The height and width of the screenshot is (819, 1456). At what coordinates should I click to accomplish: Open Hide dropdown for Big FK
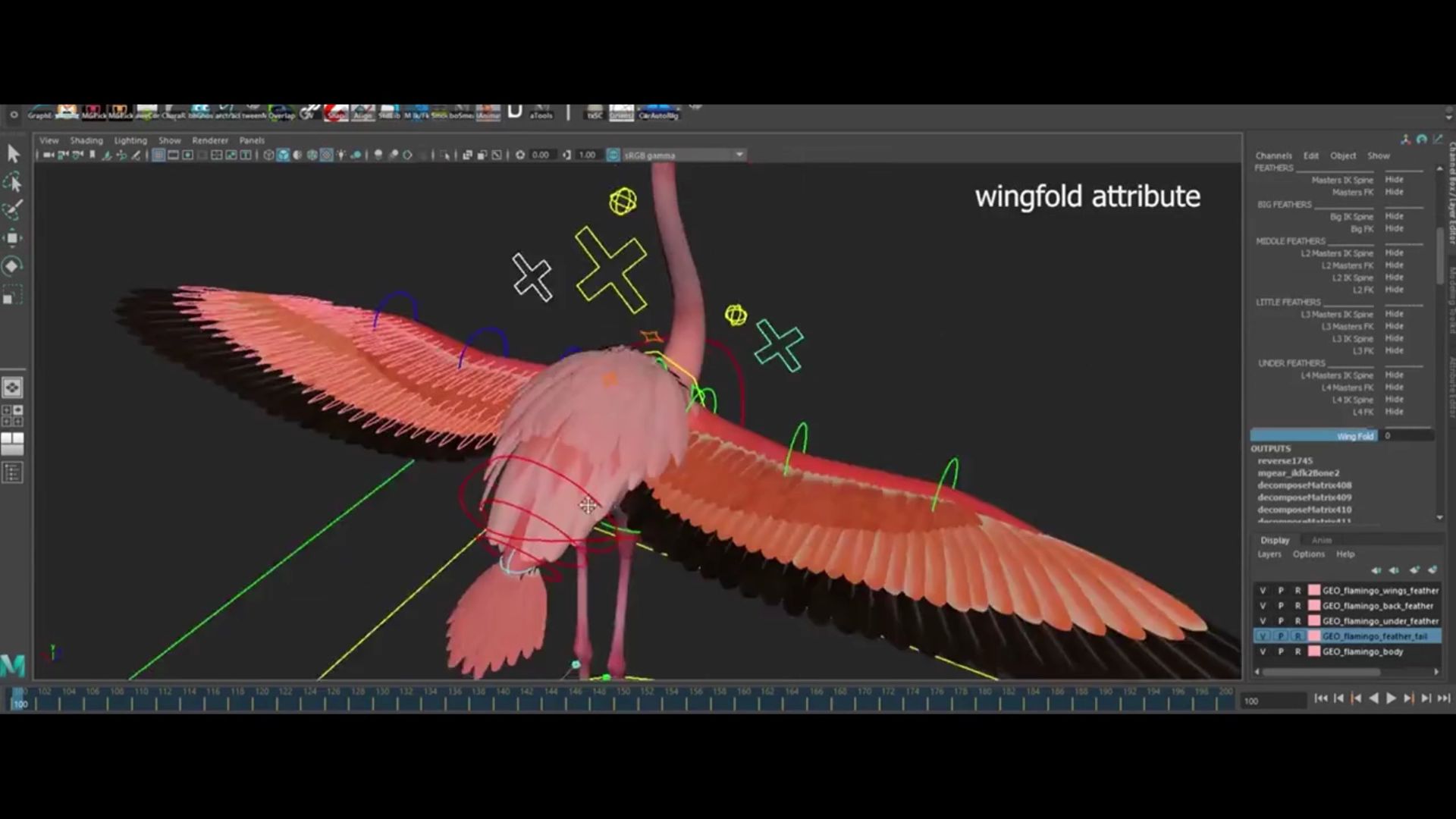(x=1394, y=228)
